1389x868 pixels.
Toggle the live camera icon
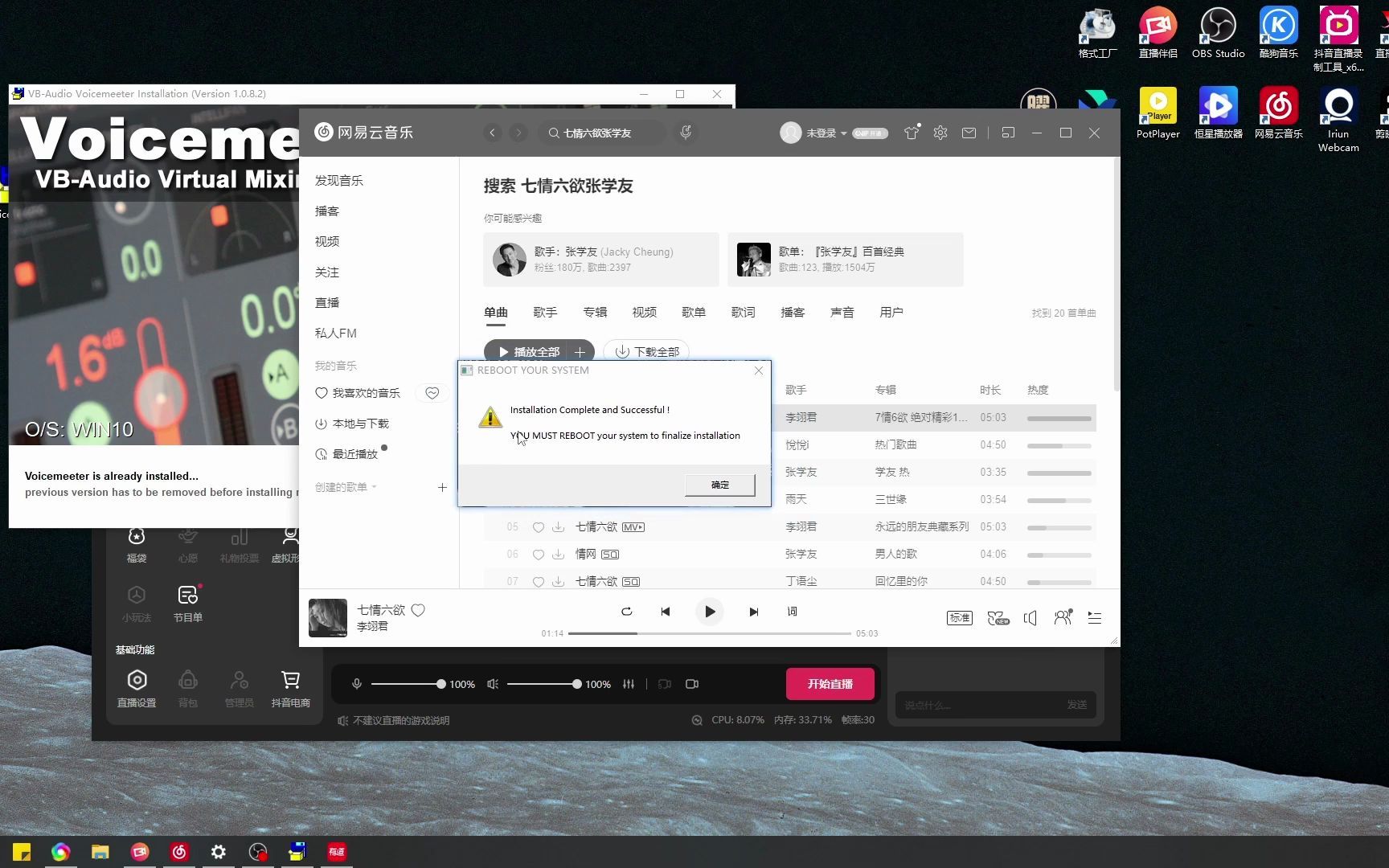(x=692, y=684)
